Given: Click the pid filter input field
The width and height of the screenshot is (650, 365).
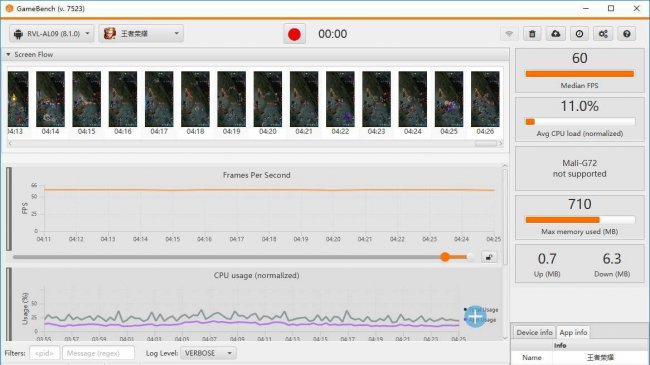Looking at the screenshot, I should (44, 353).
